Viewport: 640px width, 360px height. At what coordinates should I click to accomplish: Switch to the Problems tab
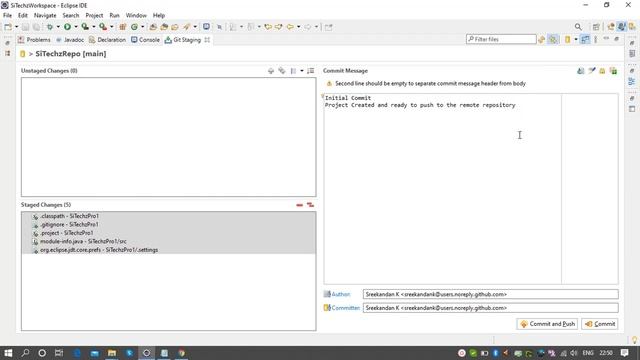34,40
